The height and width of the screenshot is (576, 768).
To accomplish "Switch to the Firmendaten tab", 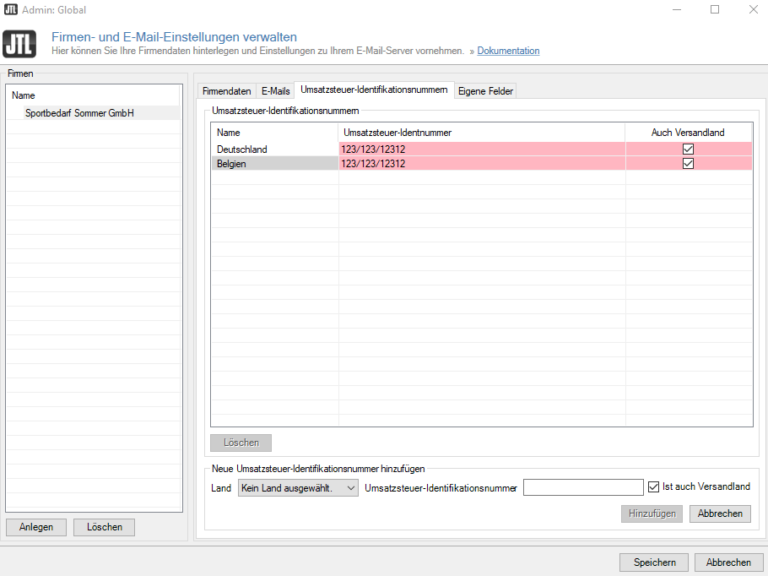I will (226, 91).
